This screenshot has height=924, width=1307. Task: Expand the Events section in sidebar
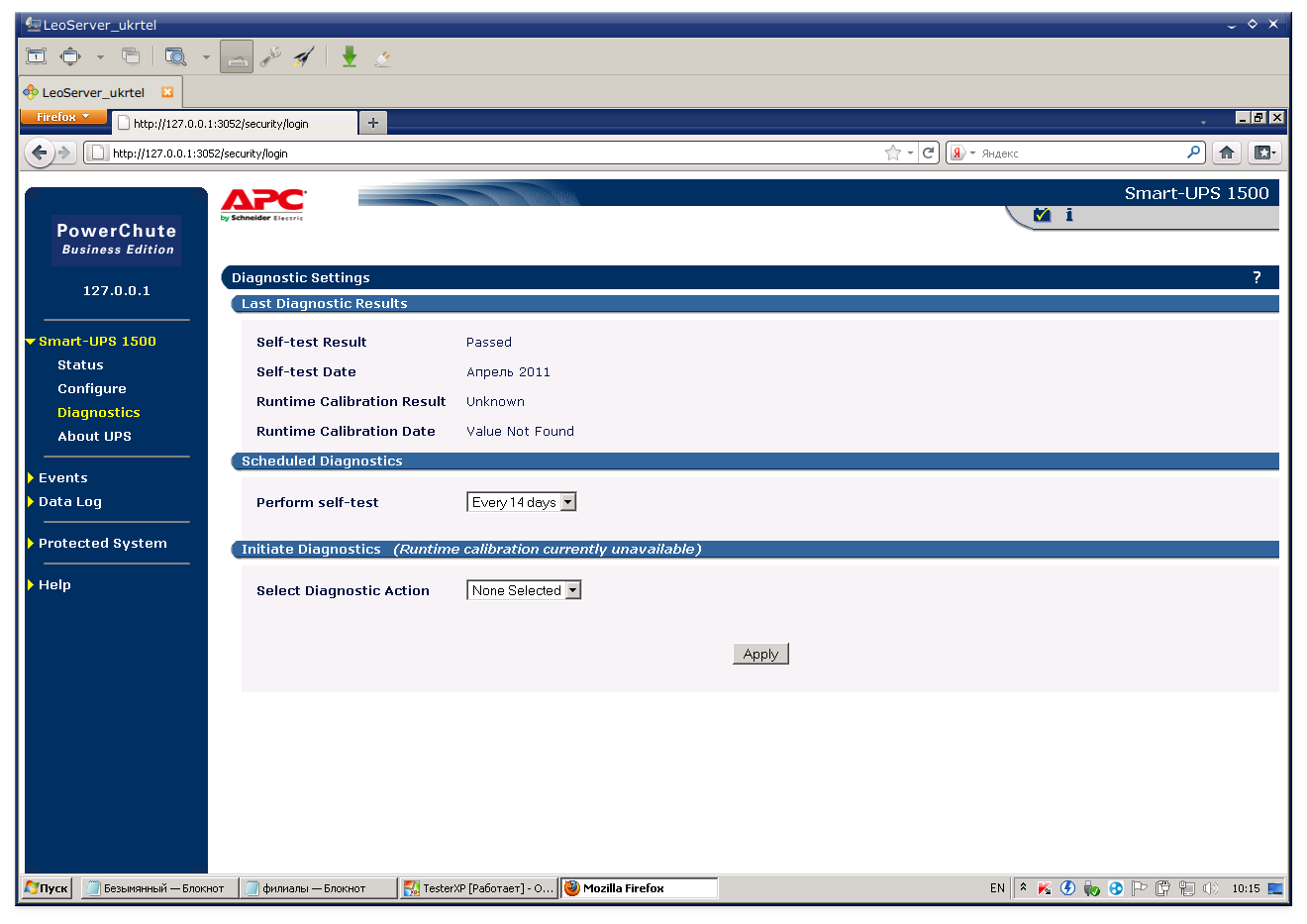62,477
